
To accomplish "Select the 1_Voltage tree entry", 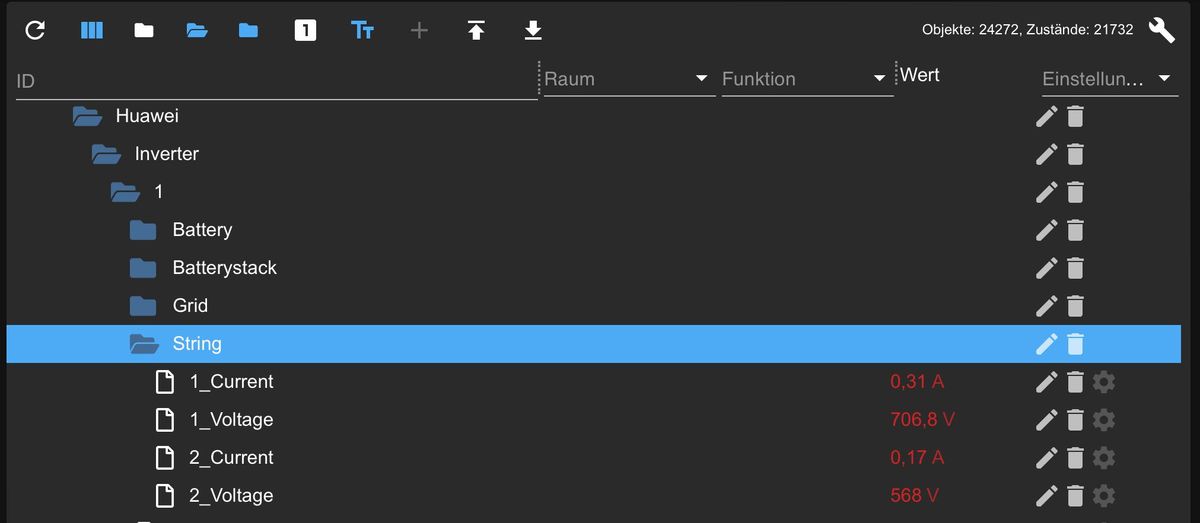I will tap(232, 419).
